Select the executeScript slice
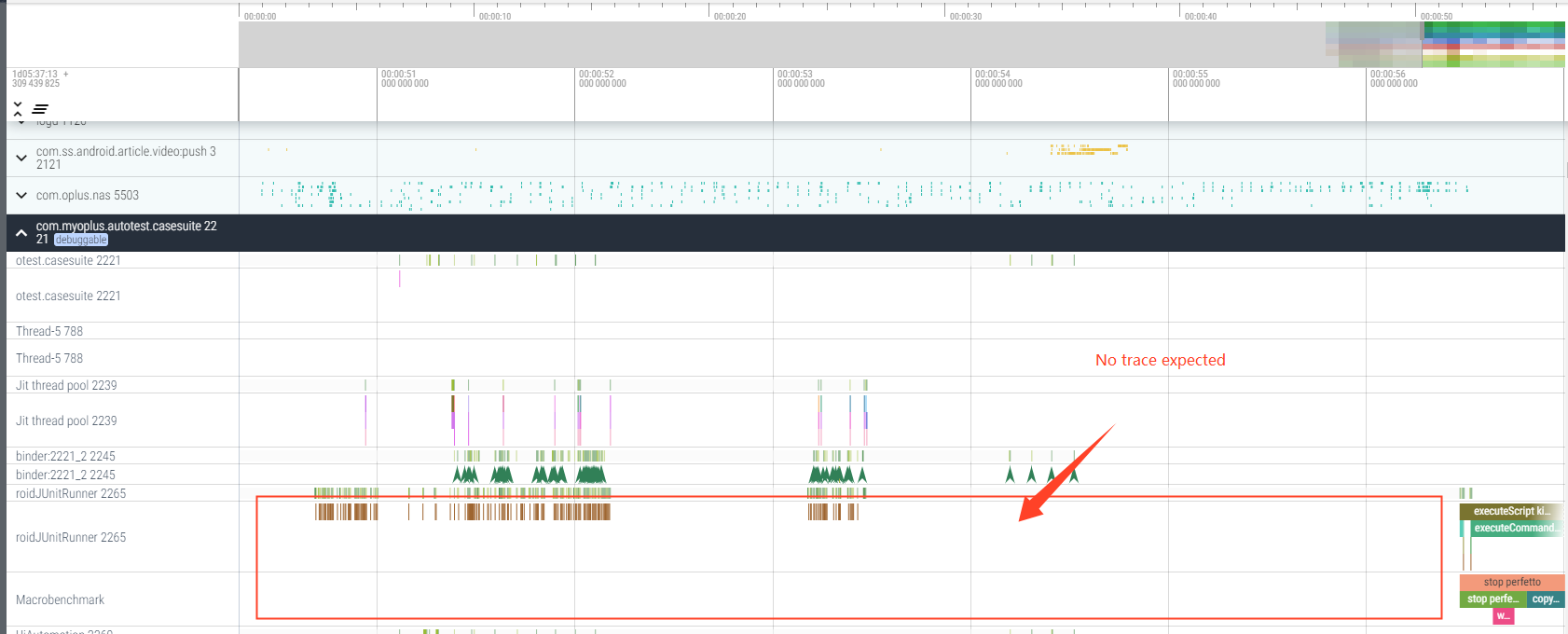Image resolution: width=1568 pixels, height=634 pixels. click(1510, 511)
